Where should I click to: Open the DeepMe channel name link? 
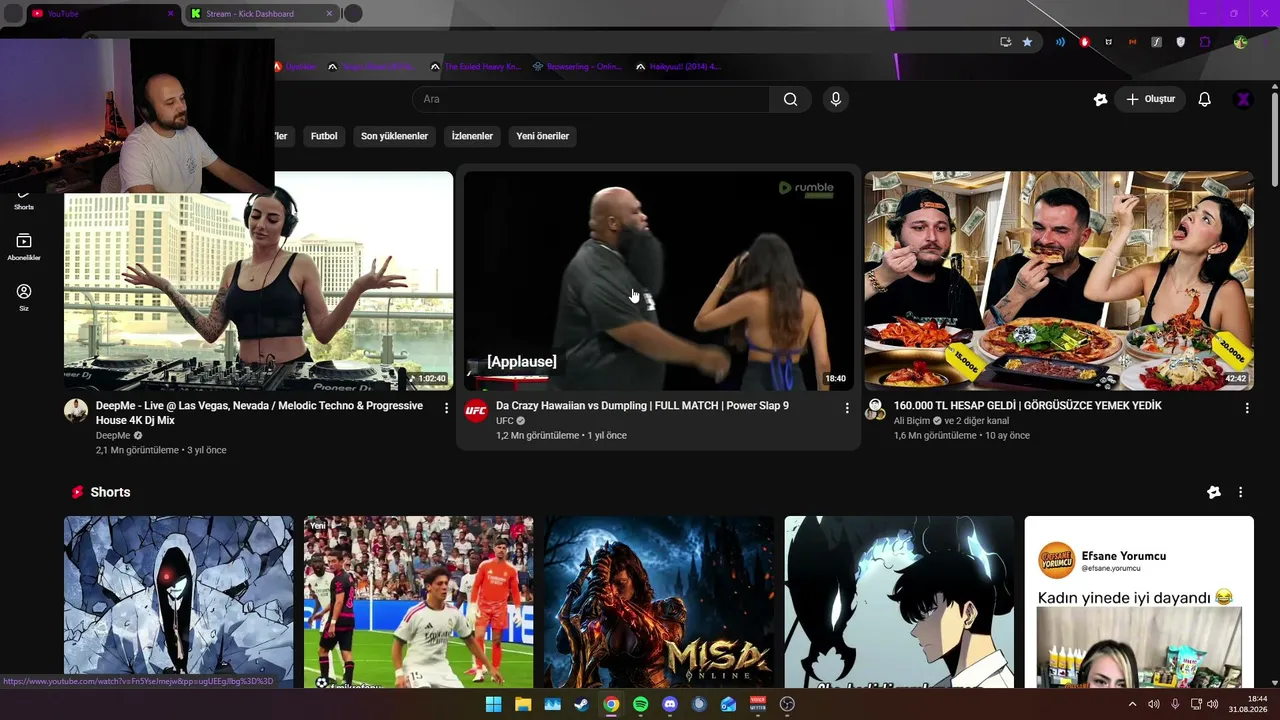tap(113, 436)
